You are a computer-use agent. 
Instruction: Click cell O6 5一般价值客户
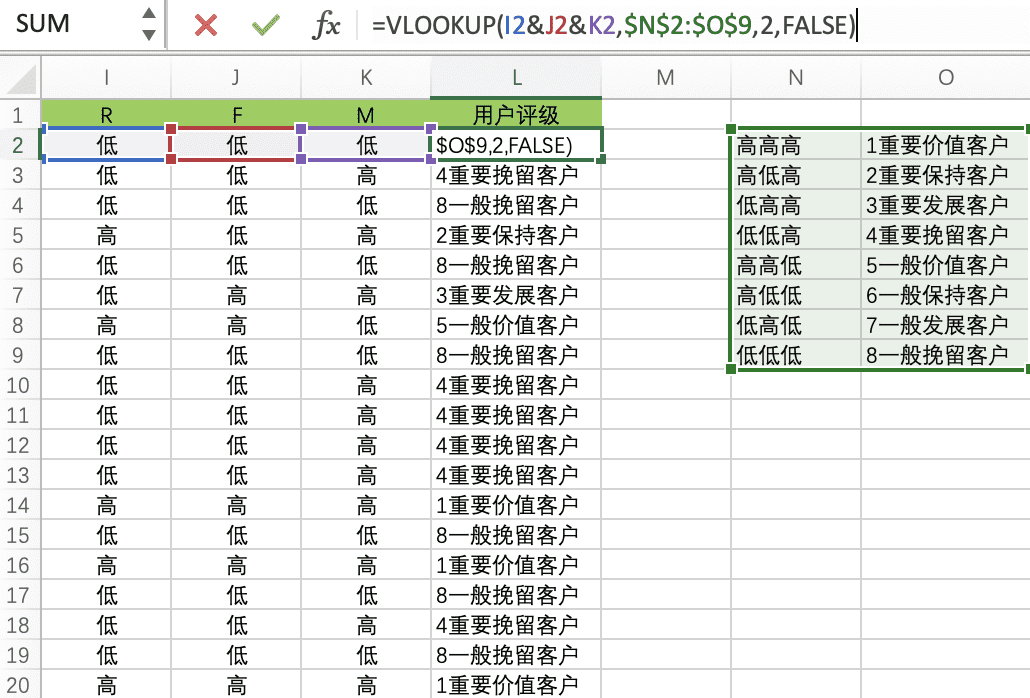(x=945, y=265)
